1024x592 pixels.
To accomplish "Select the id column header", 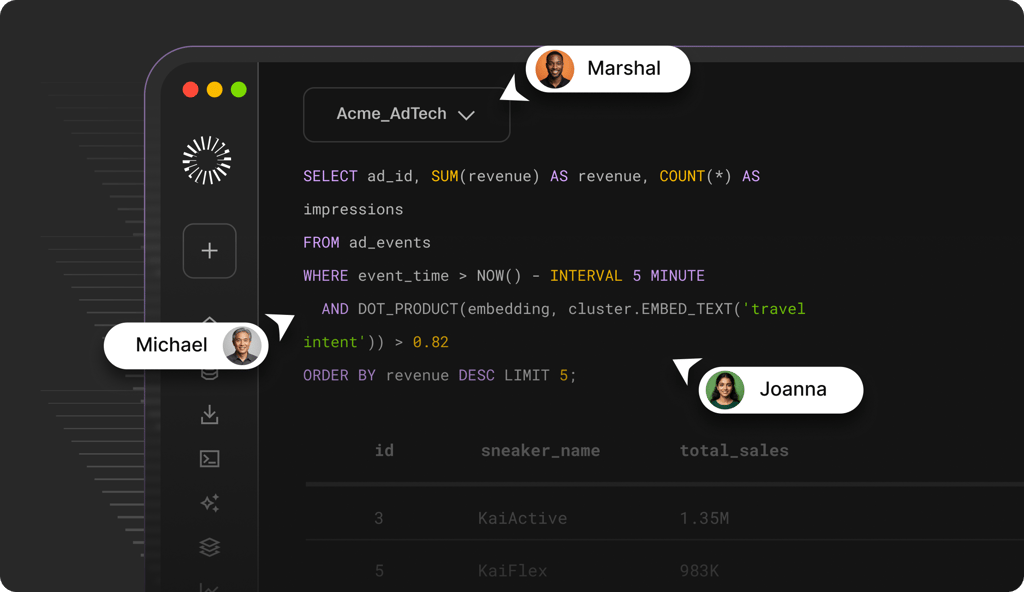I will (x=384, y=450).
